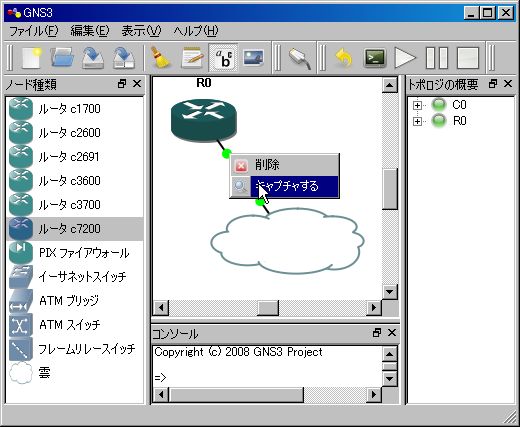520x427 pixels.
Task: Click canvas vertical scrollbar up arrow
Action: pos(389,85)
